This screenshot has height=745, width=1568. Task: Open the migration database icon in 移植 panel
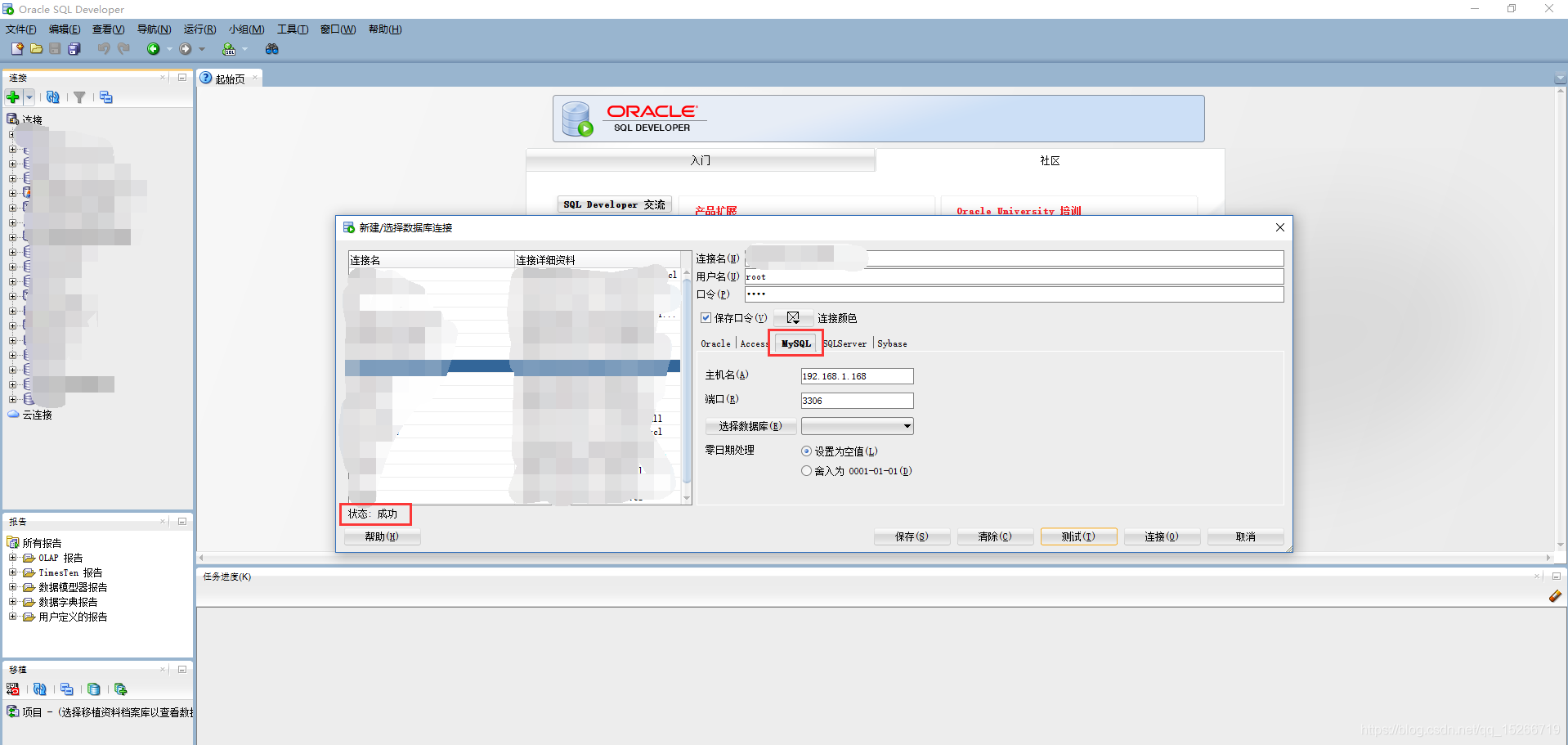click(x=94, y=689)
